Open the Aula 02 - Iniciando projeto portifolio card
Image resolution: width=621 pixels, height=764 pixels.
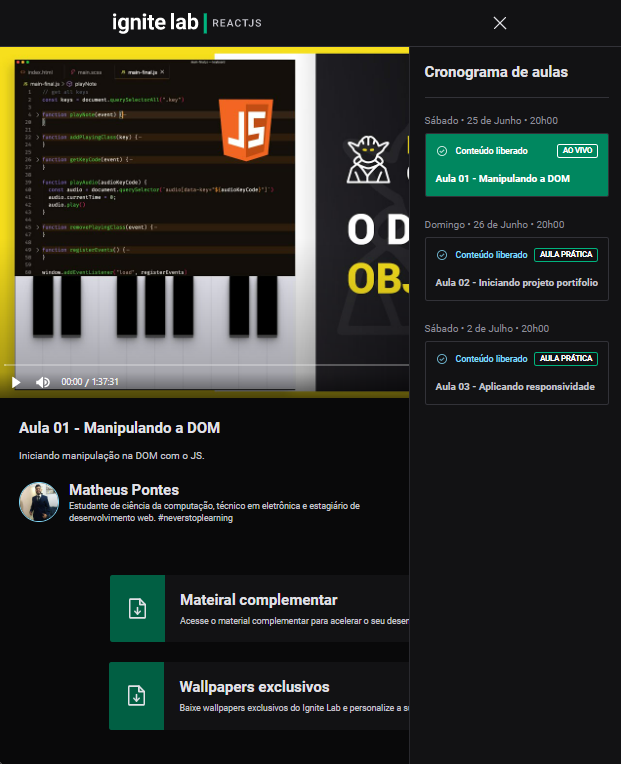[x=516, y=269]
